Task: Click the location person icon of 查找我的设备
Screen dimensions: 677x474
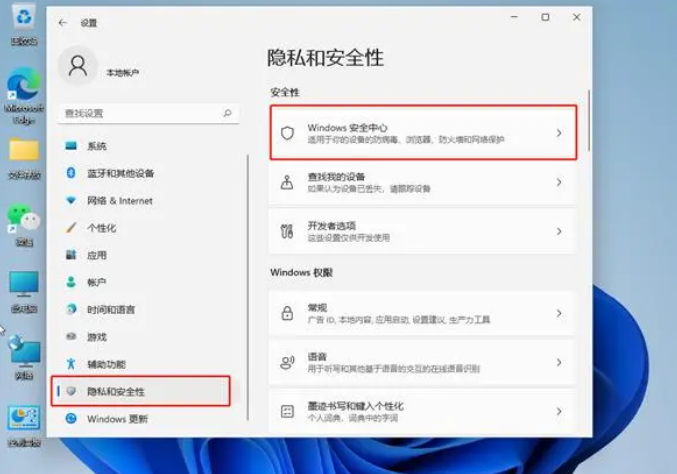Action: pyautogui.click(x=287, y=182)
